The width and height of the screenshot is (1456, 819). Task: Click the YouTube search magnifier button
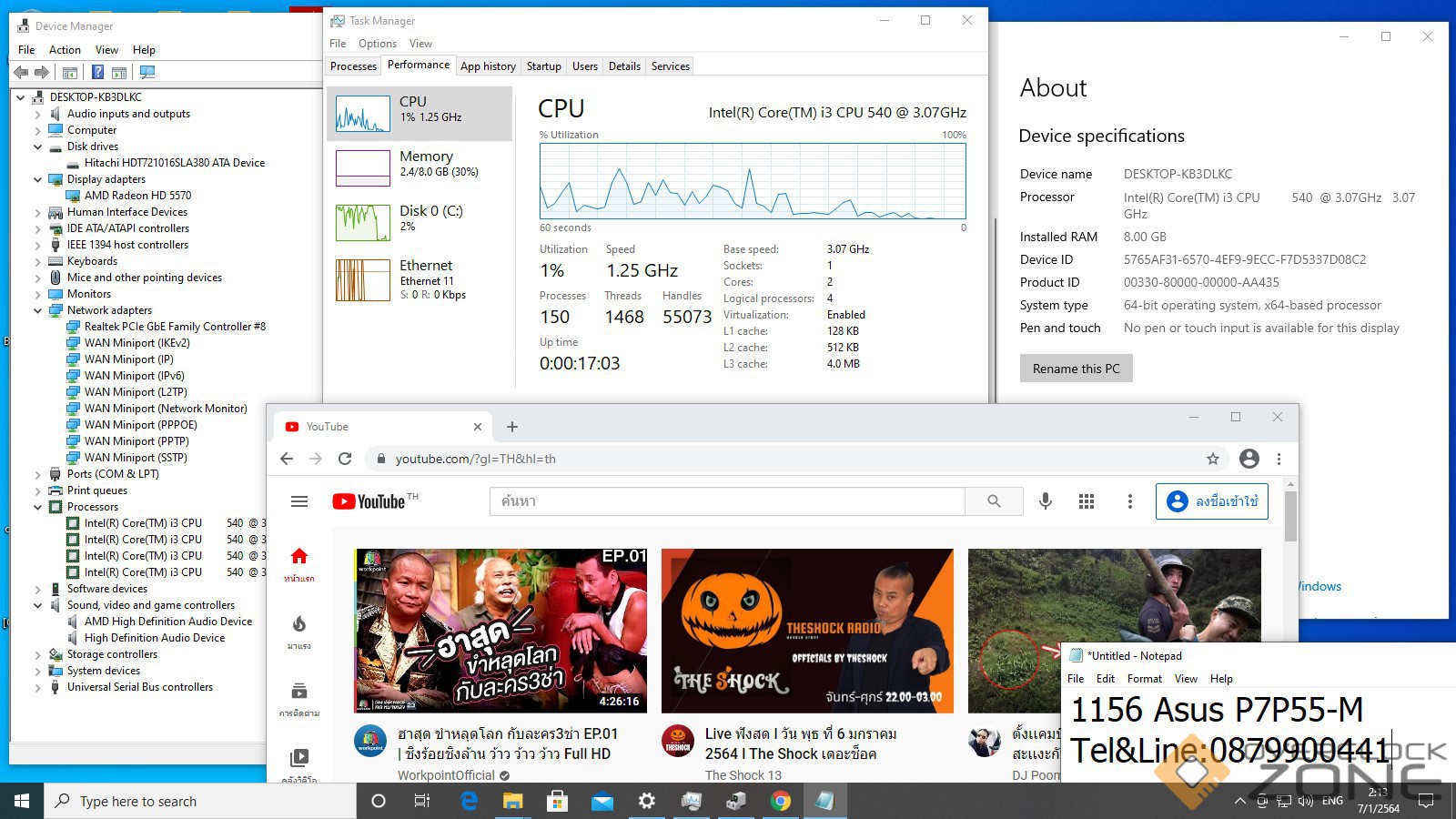click(994, 501)
